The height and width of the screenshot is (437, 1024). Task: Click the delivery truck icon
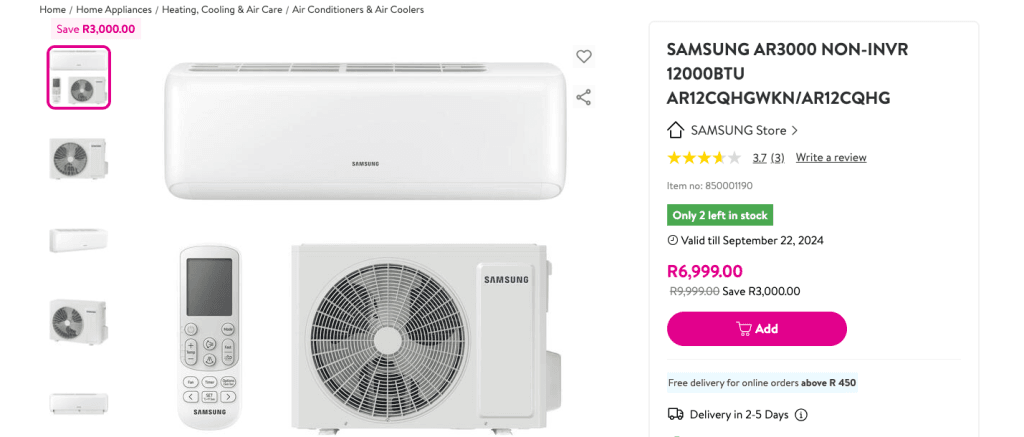676,414
